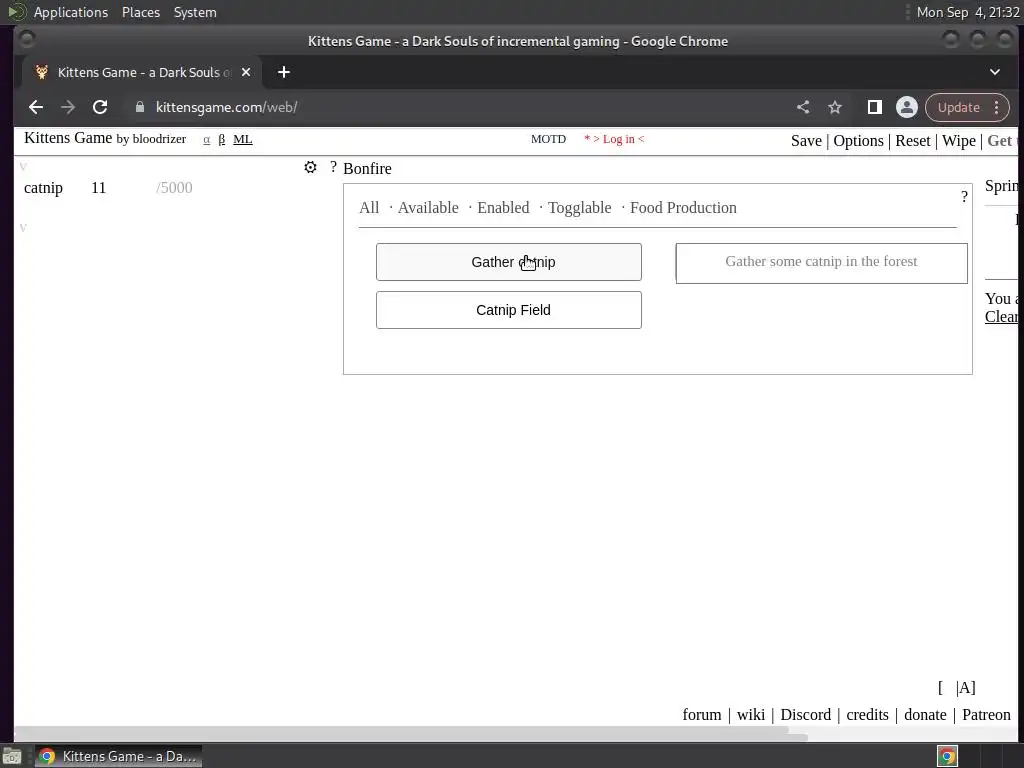Bookmark this tab star icon
The height and width of the screenshot is (768, 1024).
[x=835, y=107]
